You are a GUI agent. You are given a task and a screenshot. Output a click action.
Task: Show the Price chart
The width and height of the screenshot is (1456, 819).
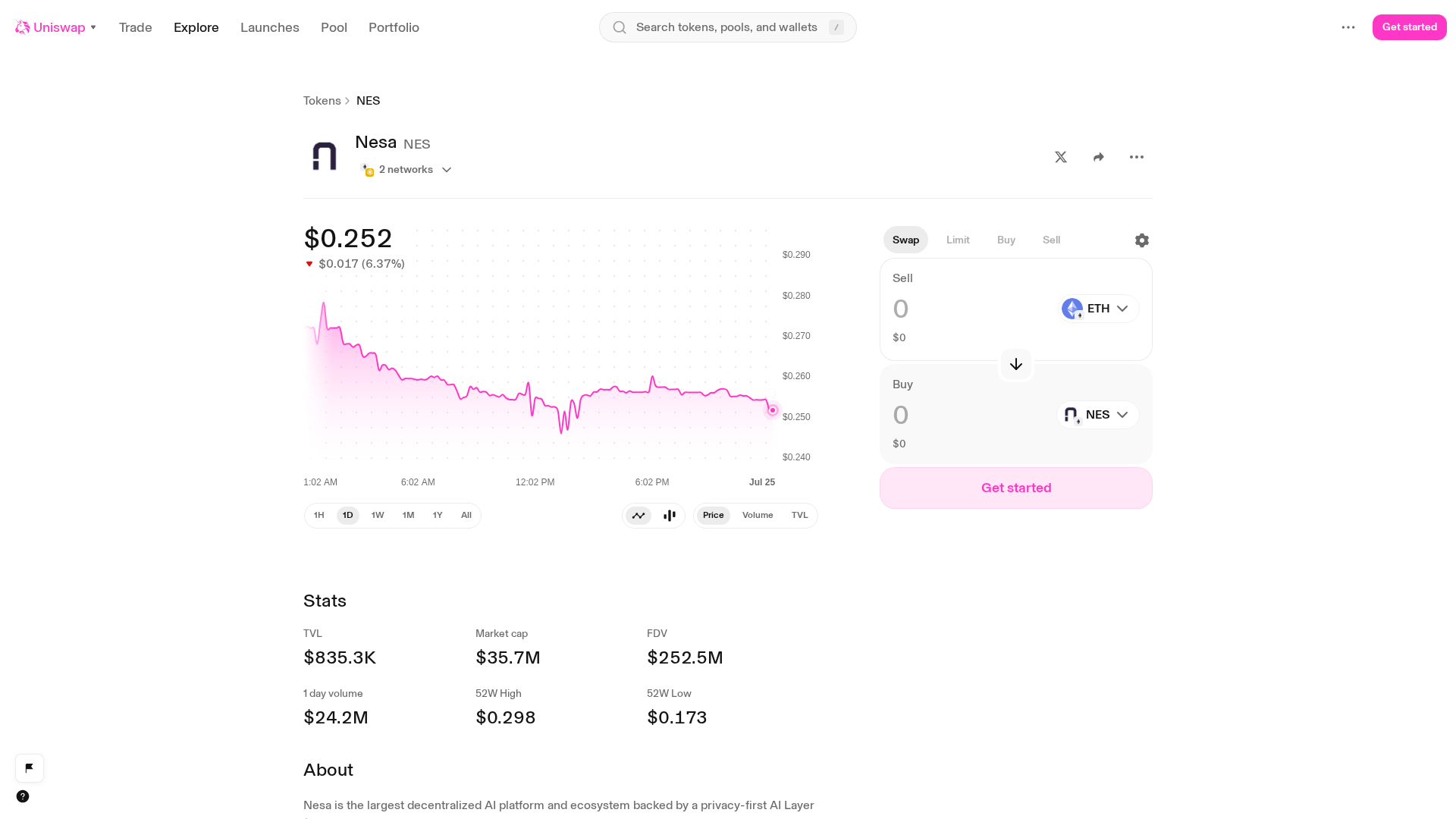tap(714, 516)
